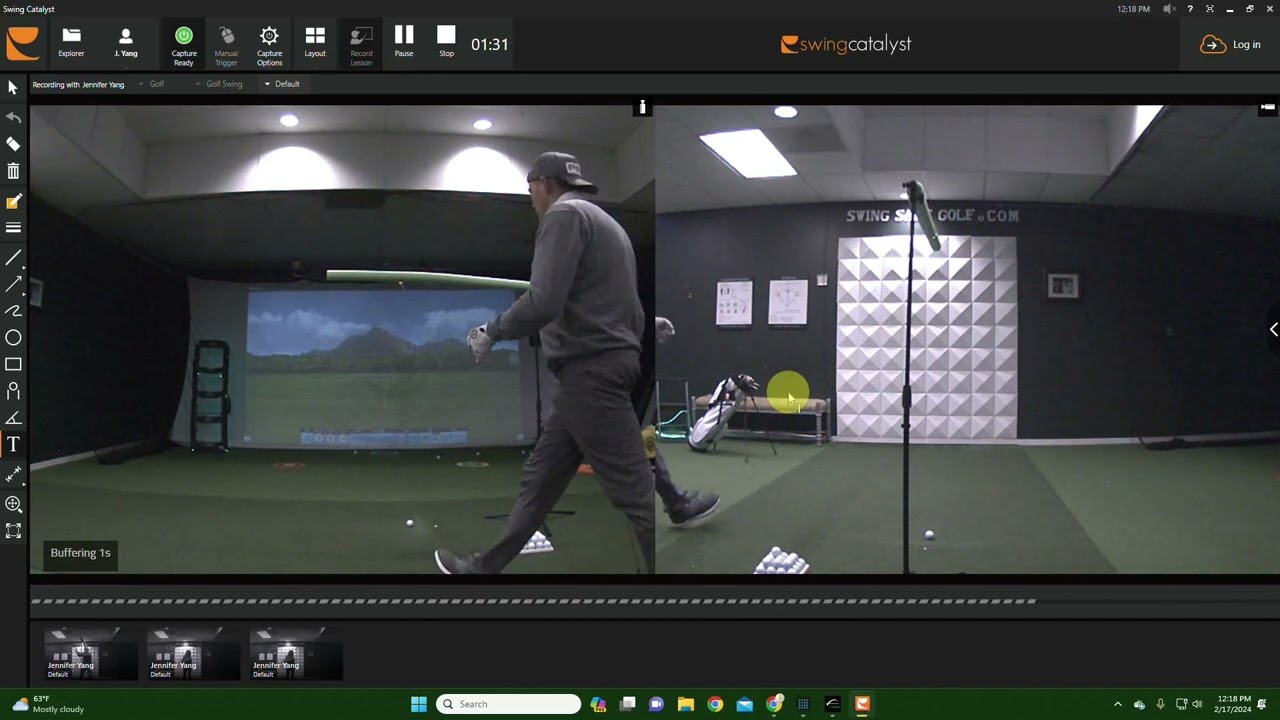Image resolution: width=1280 pixels, height=720 pixels.
Task: Click the Manual Trigger button
Action: click(226, 46)
